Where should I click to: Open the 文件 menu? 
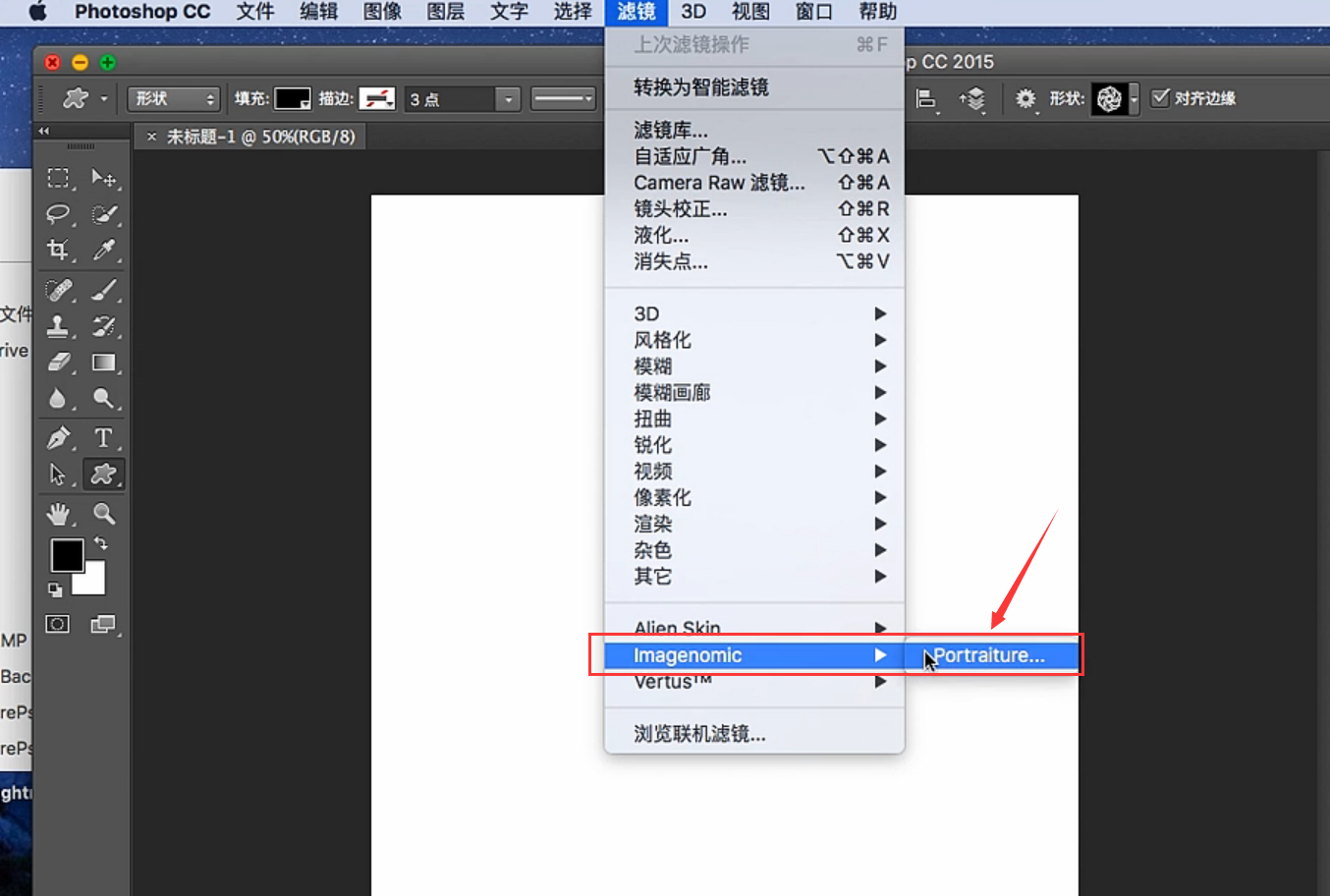(x=255, y=12)
